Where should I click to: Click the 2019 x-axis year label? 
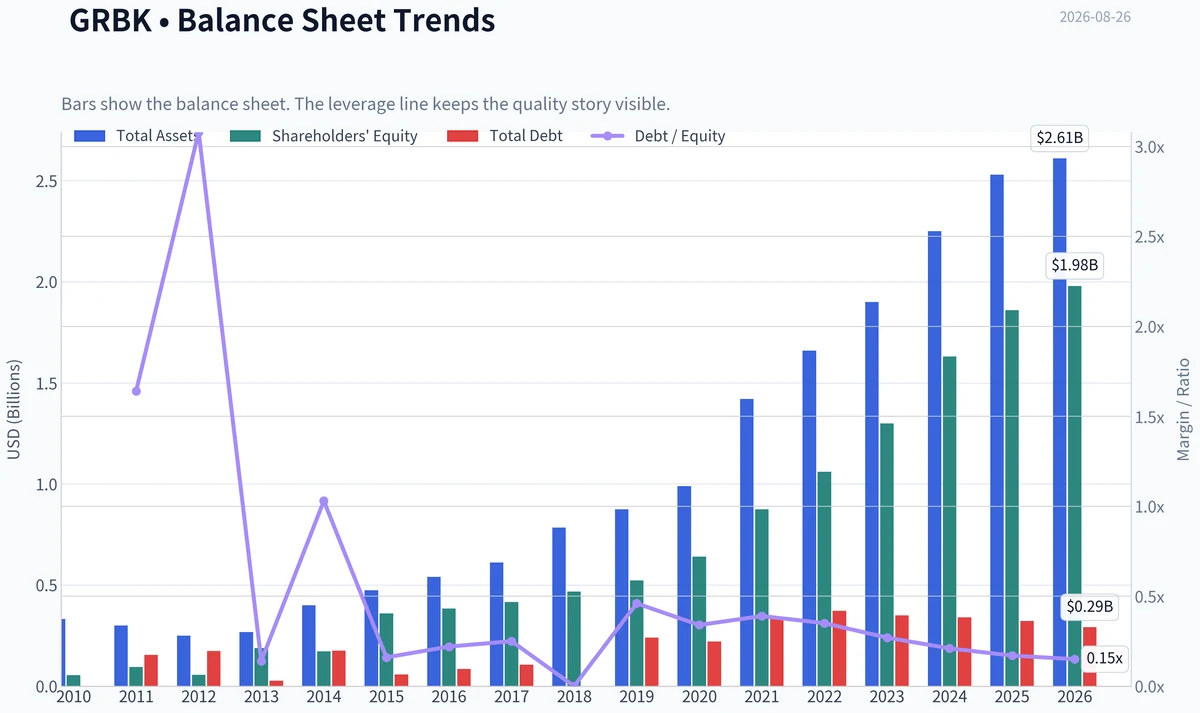click(x=637, y=696)
